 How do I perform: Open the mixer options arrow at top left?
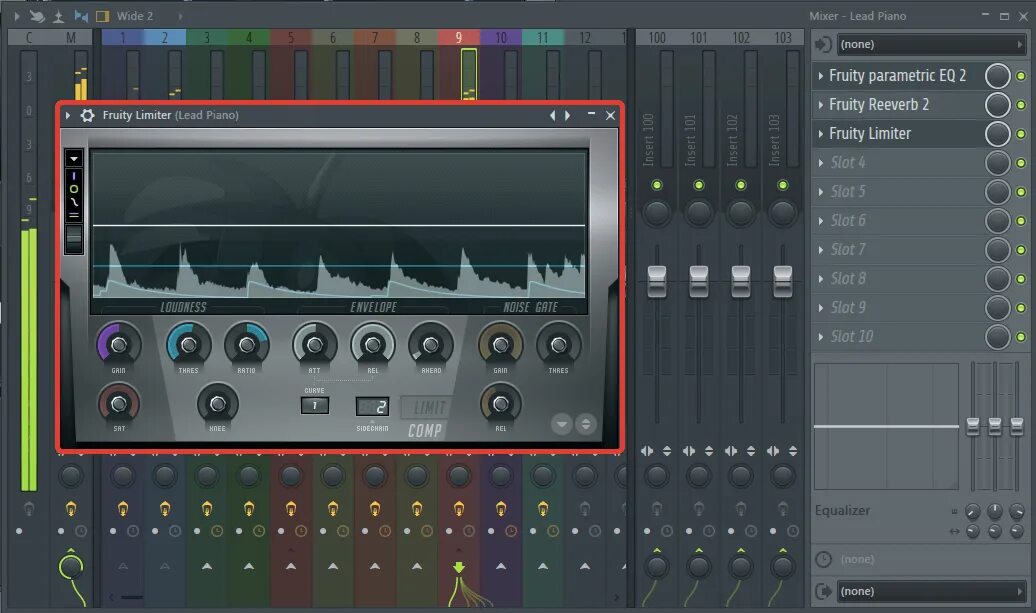click(x=17, y=16)
